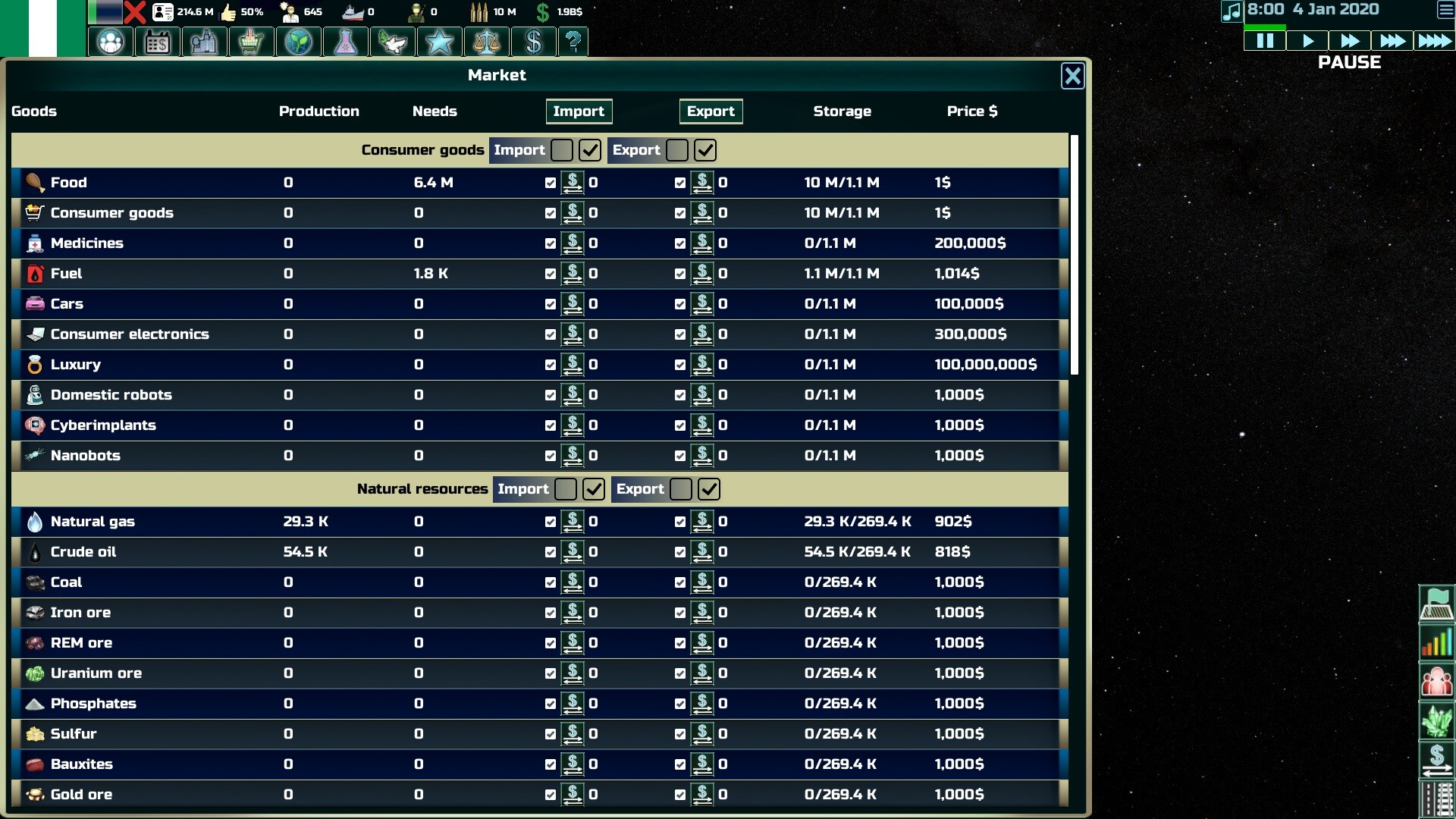
Task: Open the statistics bar chart icon on sidebar
Action: tap(1437, 641)
